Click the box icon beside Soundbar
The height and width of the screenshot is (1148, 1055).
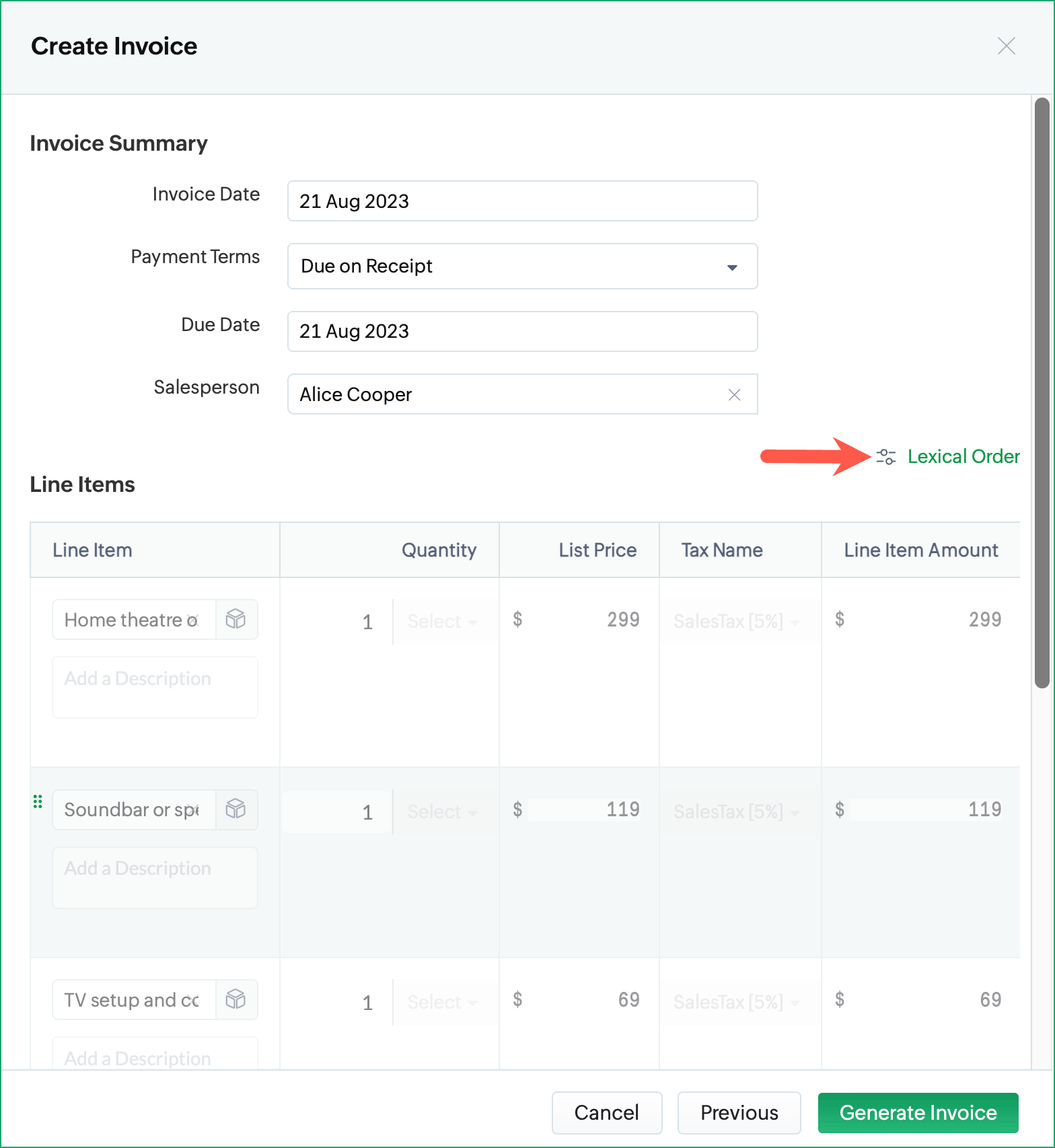click(x=236, y=810)
